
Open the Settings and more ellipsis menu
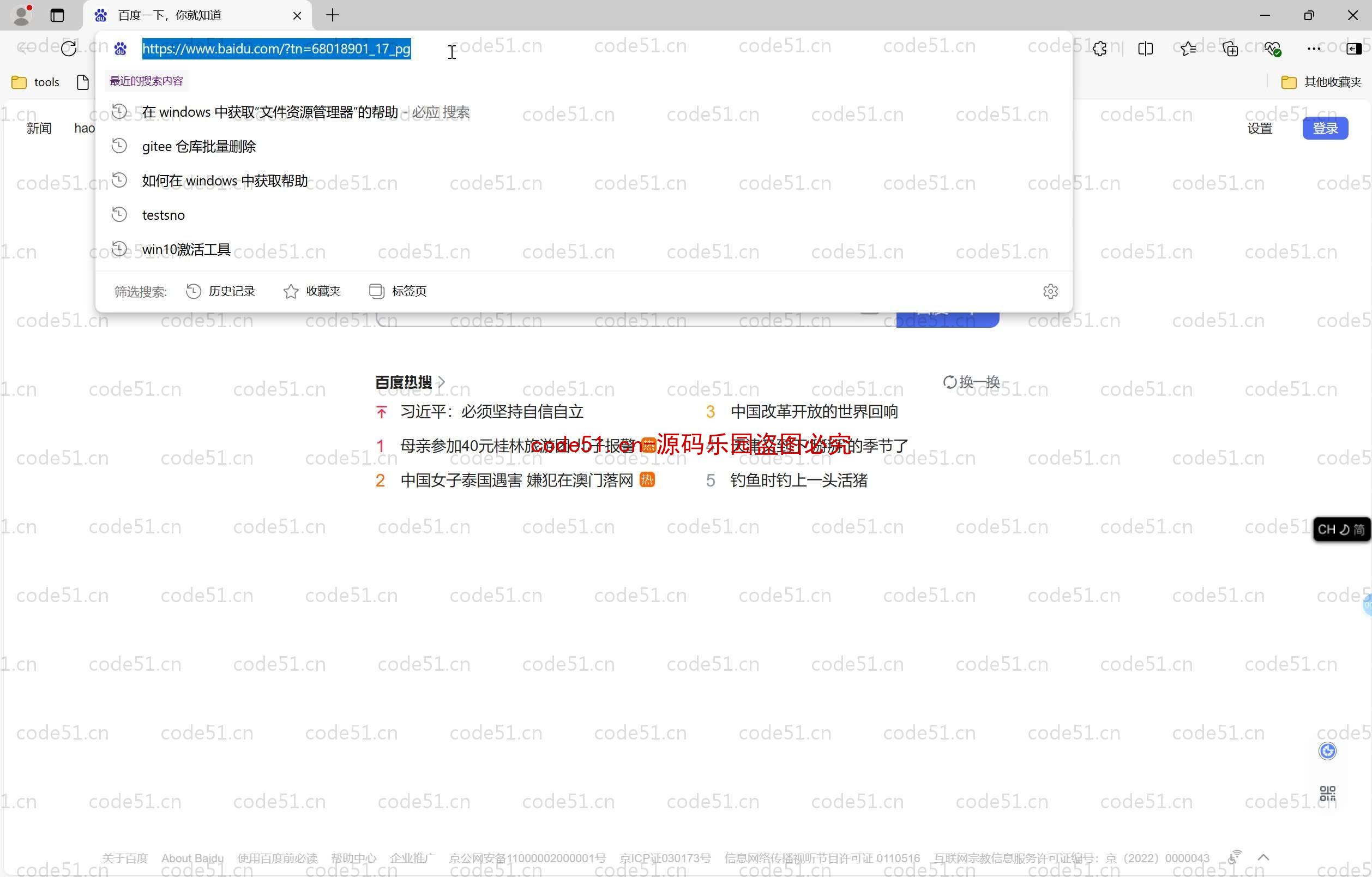tap(1314, 49)
